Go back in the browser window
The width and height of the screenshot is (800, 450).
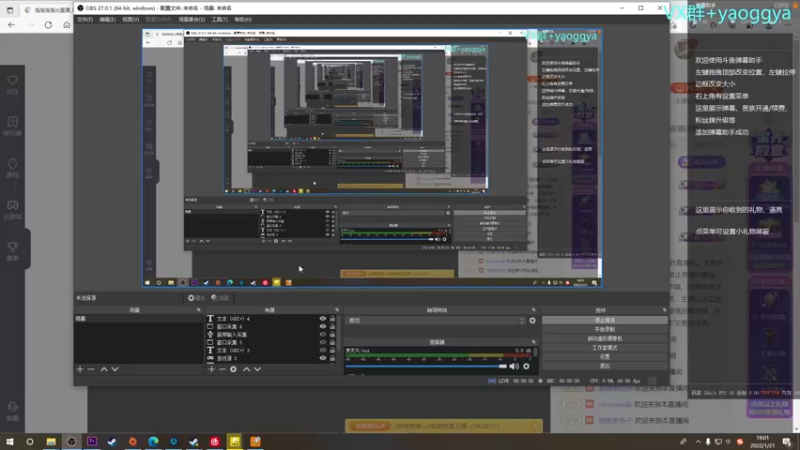[x=11, y=25]
